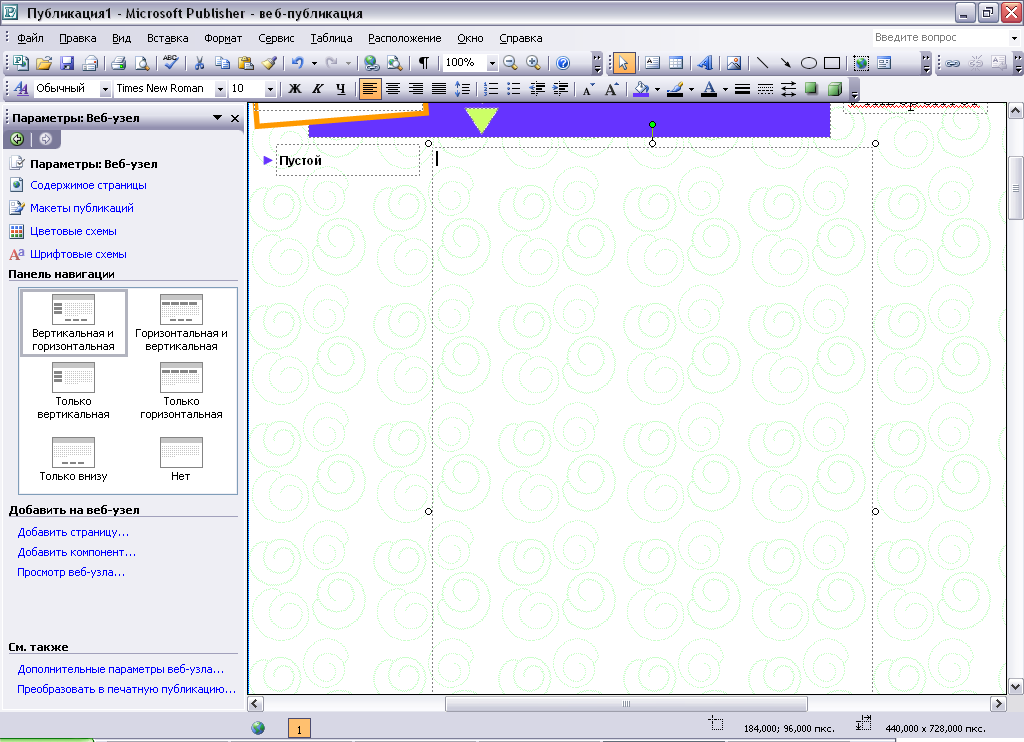
Task: Select the Text Box tool
Action: pyautogui.click(x=652, y=63)
